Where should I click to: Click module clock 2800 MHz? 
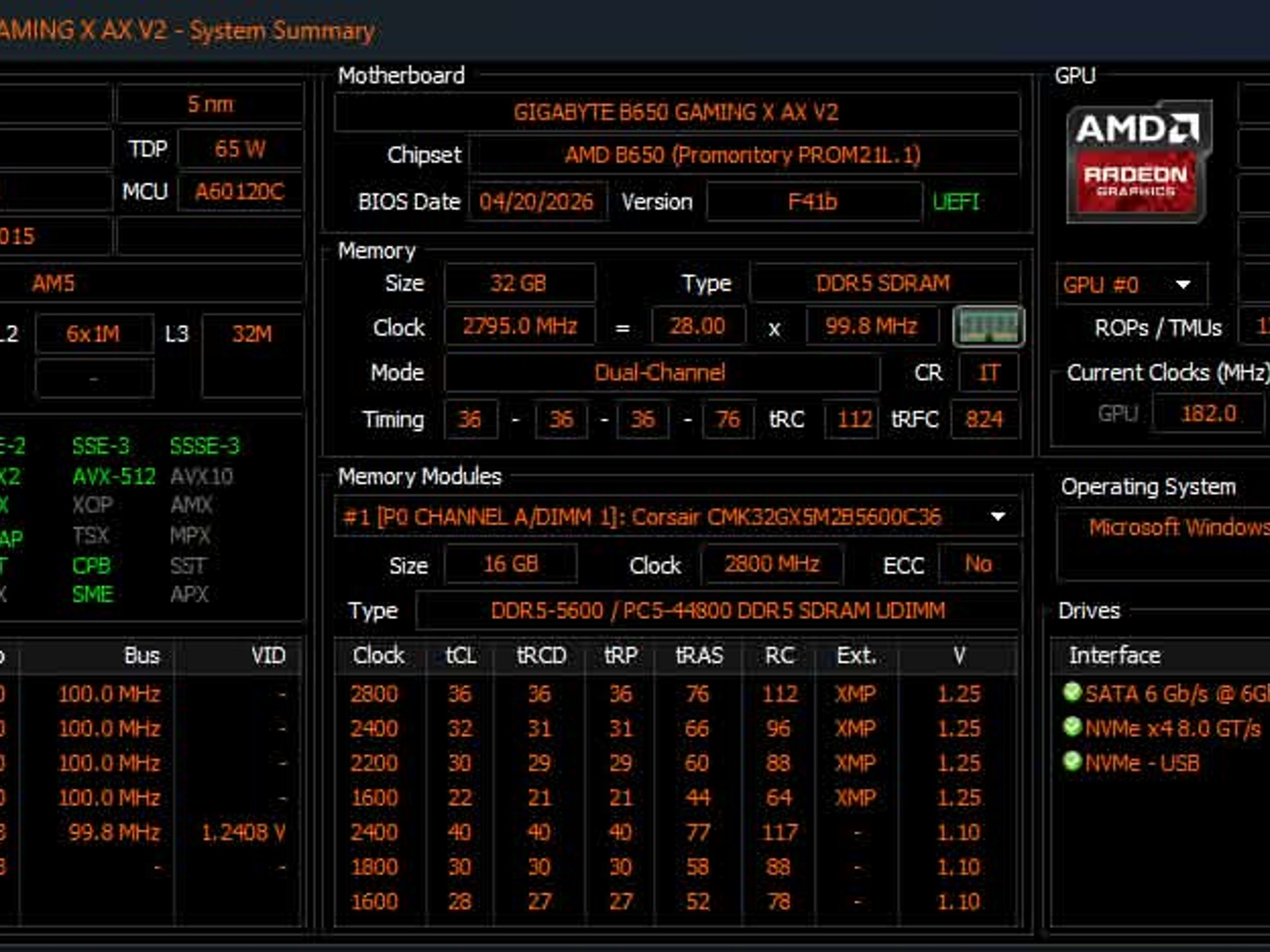772,565
